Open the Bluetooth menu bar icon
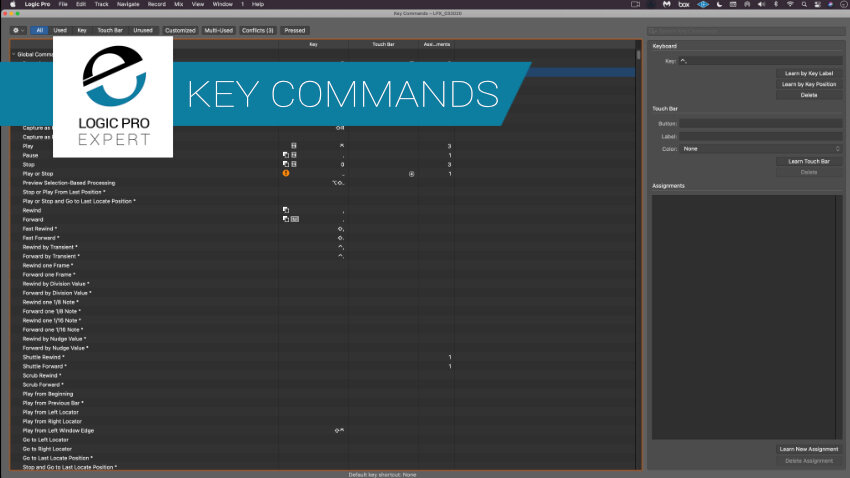Image resolution: width=850 pixels, height=478 pixels. click(776, 4)
